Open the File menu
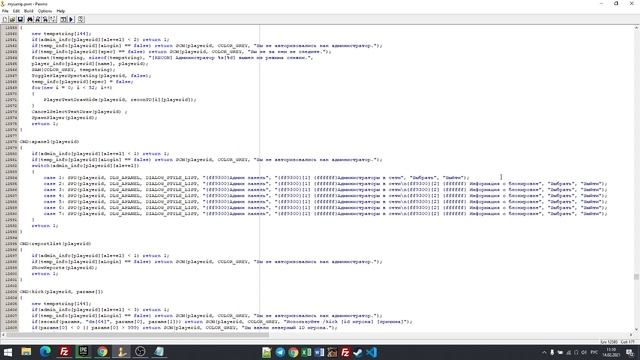Viewport: 640px width, 360px height. pos(5,11)
